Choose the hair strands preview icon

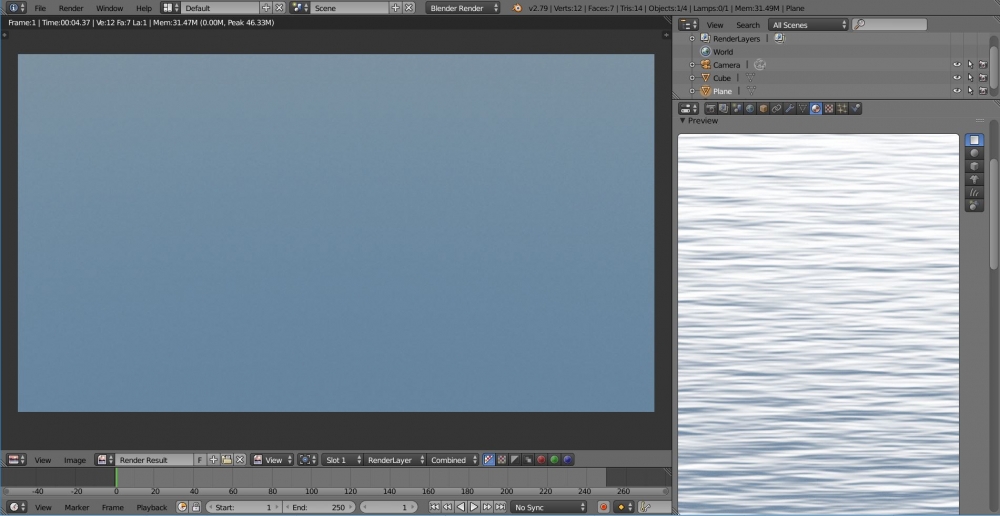(975, 192)
